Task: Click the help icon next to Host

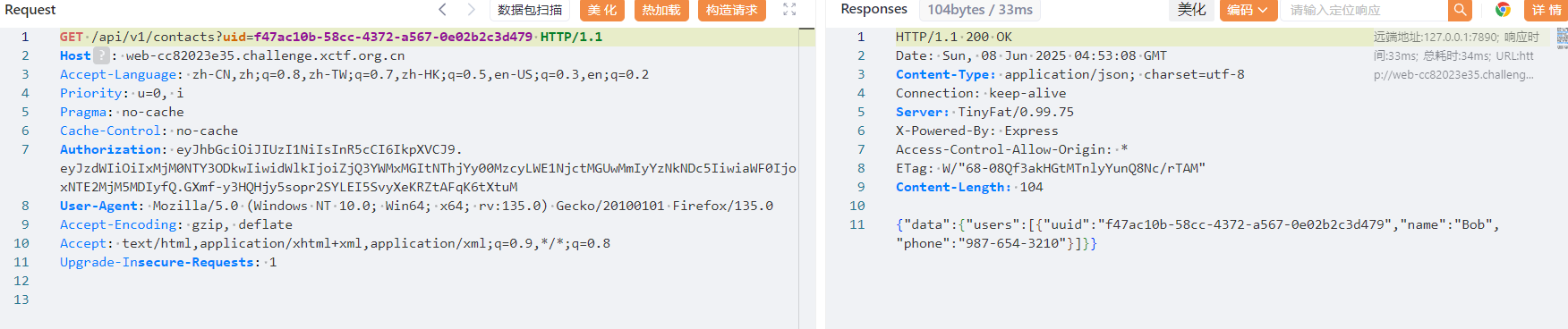Action: 101,55
